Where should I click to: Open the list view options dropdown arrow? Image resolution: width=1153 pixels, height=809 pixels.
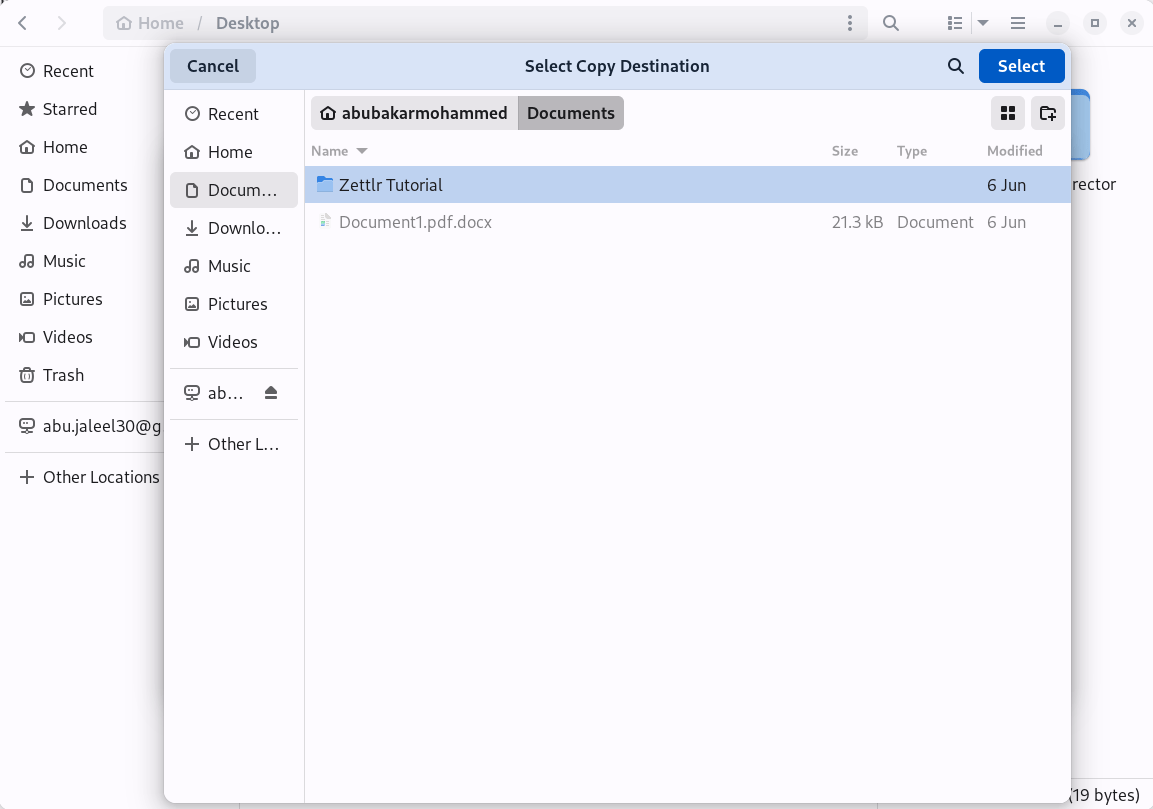tap(982, 22)
